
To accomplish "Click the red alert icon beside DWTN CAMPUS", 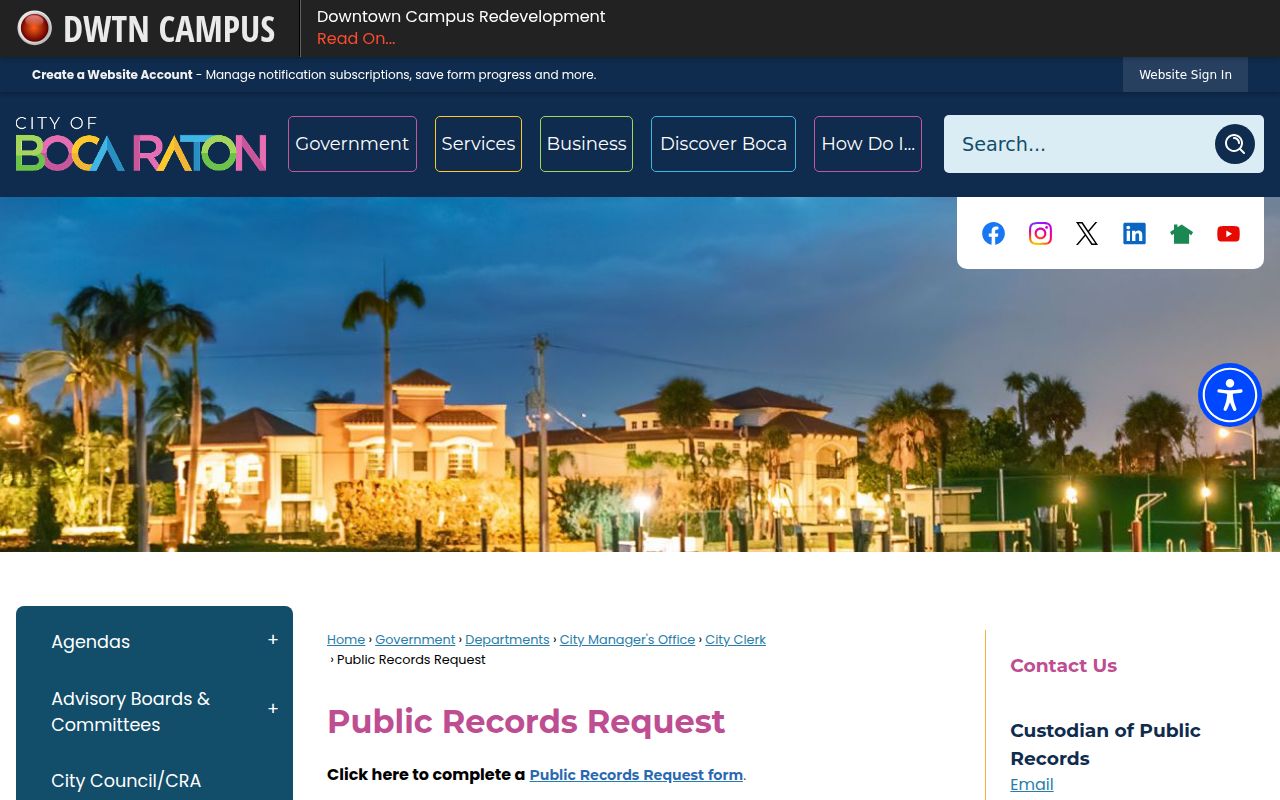I will click(34, 28).
